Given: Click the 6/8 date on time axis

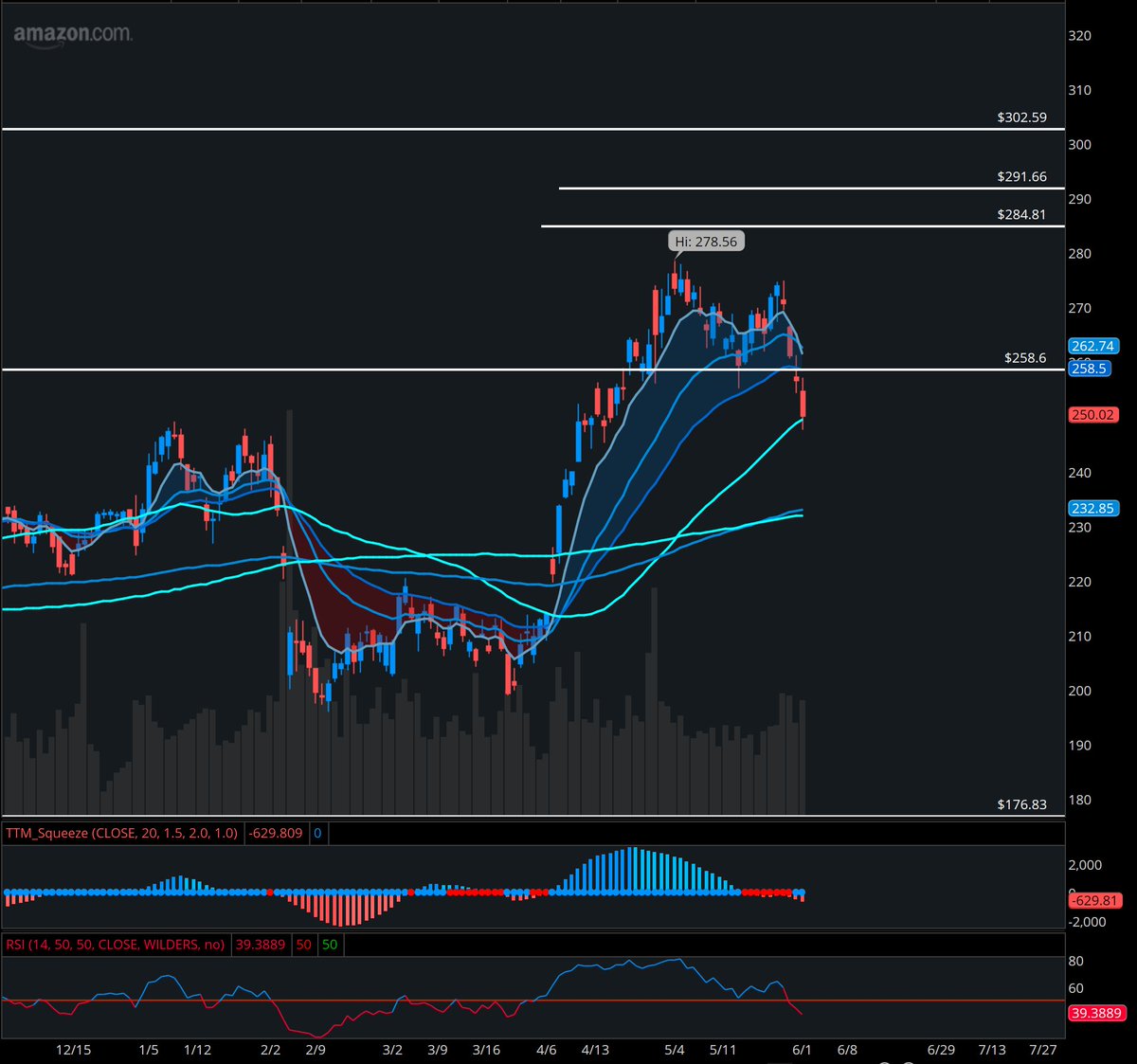Looking at the screenshot, I should [847, 1050].
